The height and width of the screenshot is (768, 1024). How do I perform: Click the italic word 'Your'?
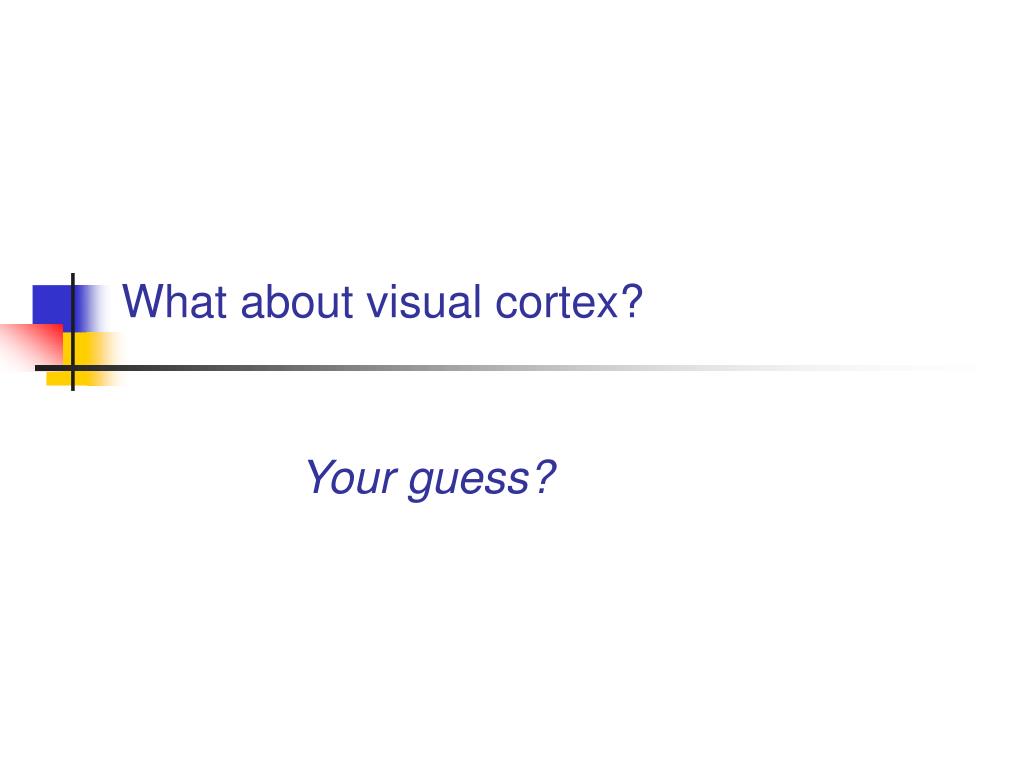pyautogui.click(x=351, y=477)
